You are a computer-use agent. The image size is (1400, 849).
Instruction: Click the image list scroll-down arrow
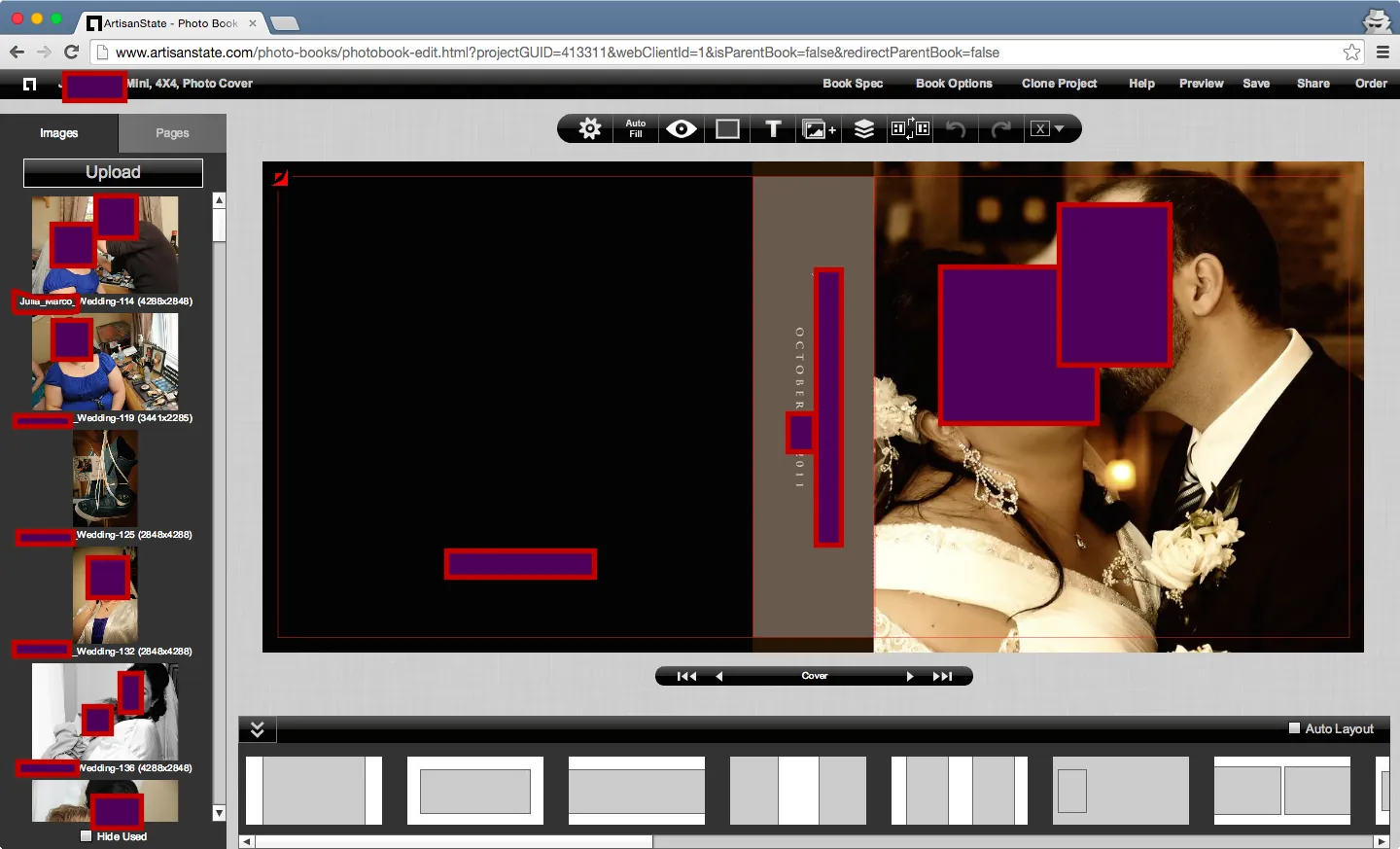pyautogui.click(x=219, y=813)
